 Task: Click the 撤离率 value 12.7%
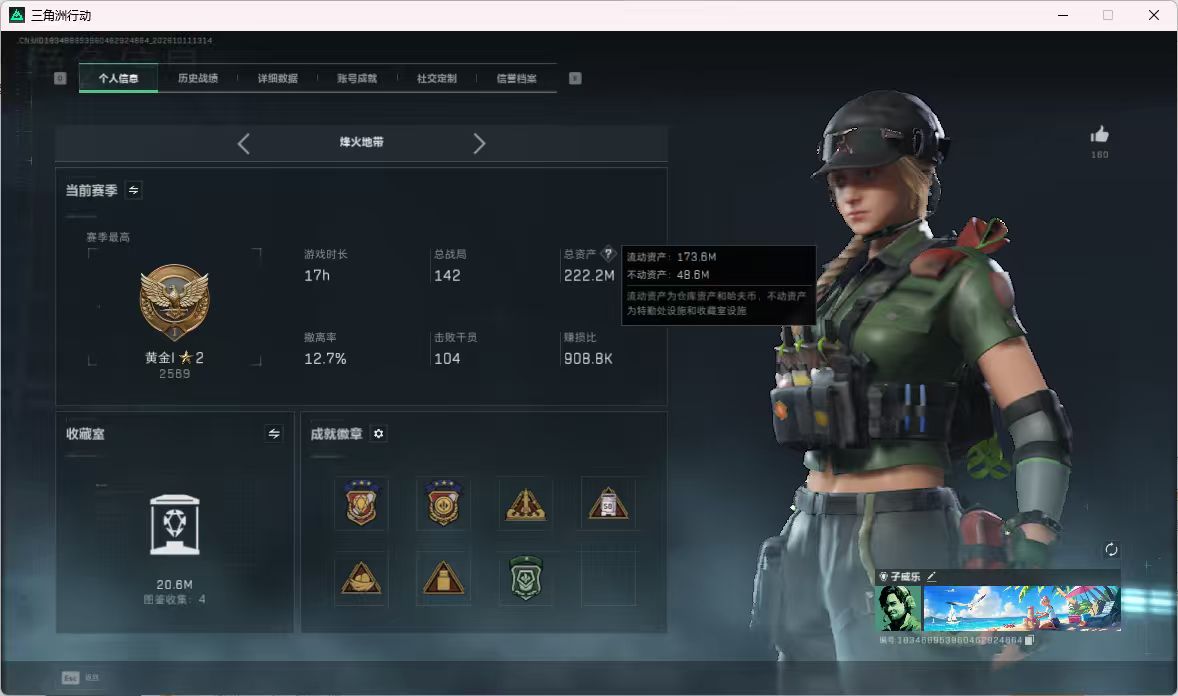click(325, 359)
